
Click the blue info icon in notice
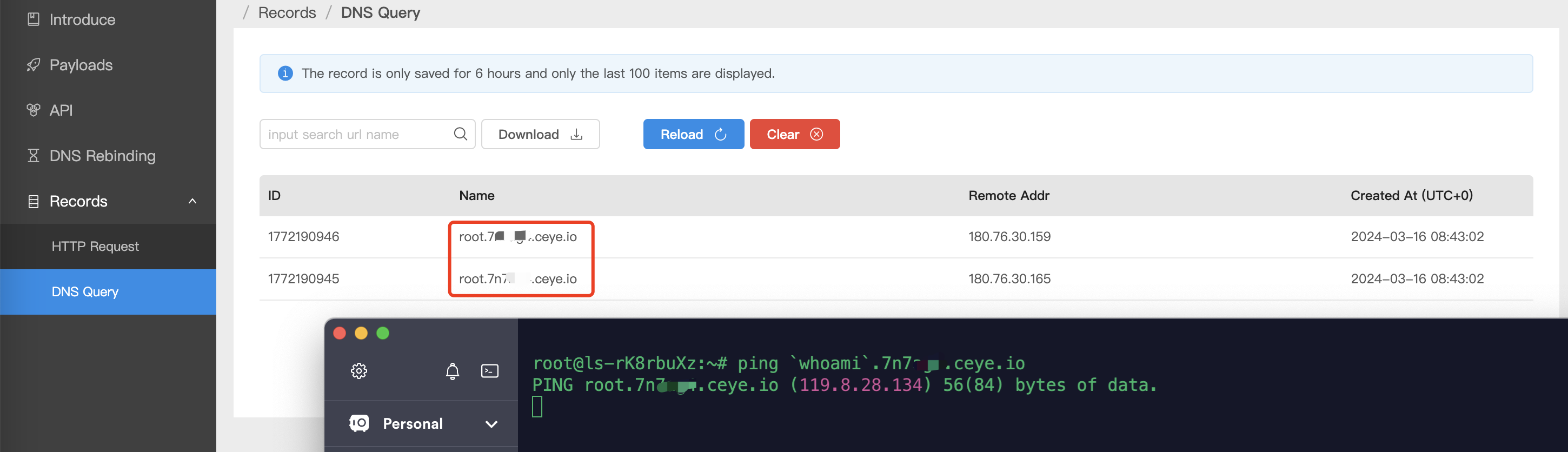pos(285,74)
